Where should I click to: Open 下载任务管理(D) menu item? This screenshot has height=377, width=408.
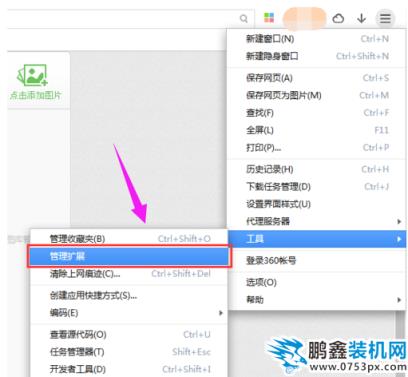coord(317,187)
